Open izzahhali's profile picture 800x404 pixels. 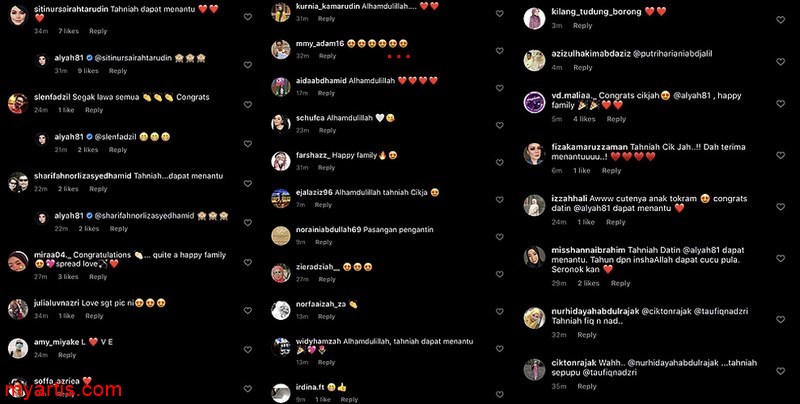tap(534, 205)
